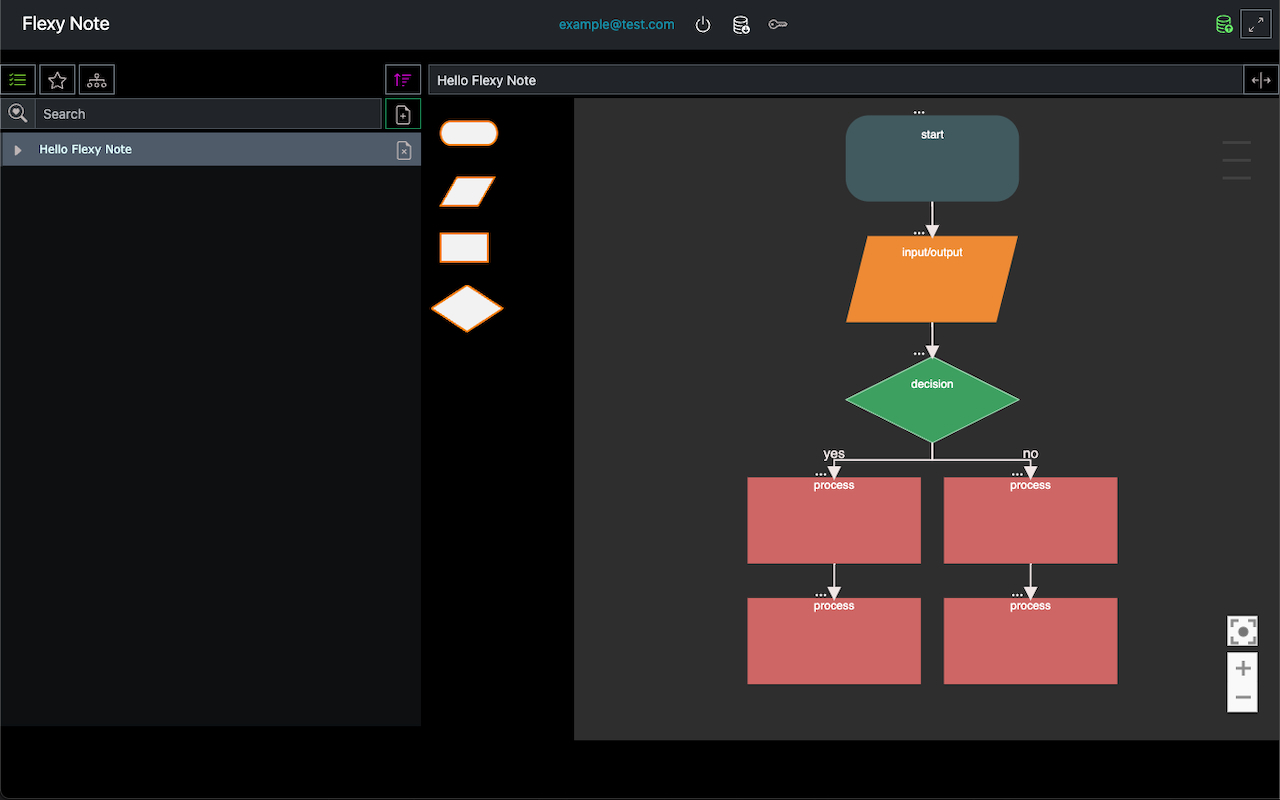Toggle the star favorites filter
The image size is (1280, 800).
[x=58, y=80]
